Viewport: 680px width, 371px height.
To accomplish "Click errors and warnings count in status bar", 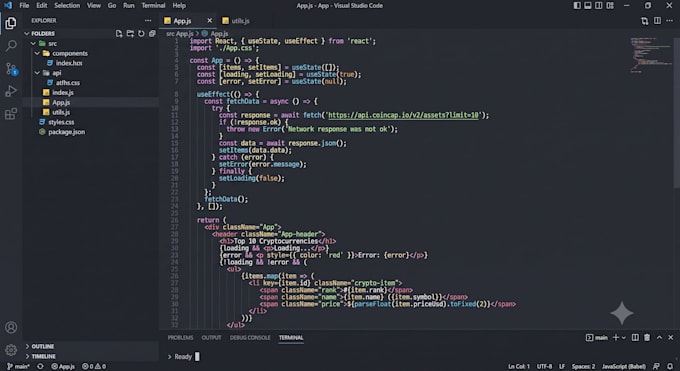I will (94, 367).
